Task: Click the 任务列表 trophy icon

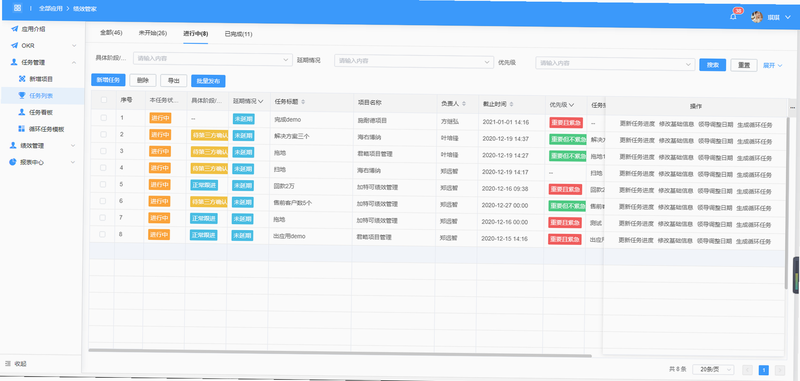Action: click(21, 95)
